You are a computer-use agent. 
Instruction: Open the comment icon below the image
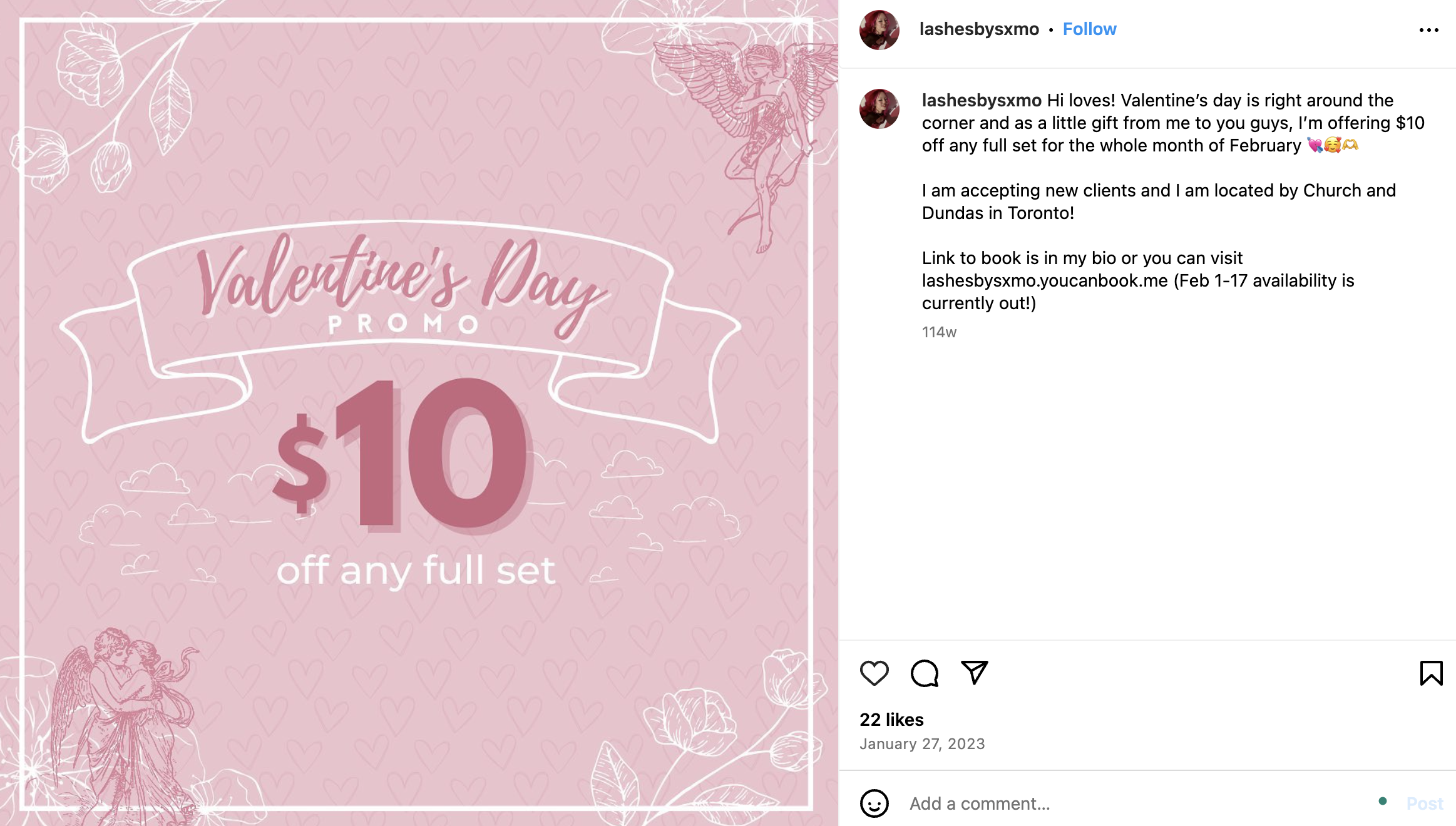[x=923, y=673]
